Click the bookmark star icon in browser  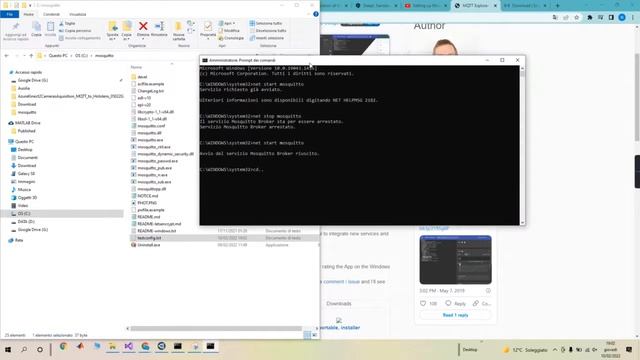(x=576, y=18)
